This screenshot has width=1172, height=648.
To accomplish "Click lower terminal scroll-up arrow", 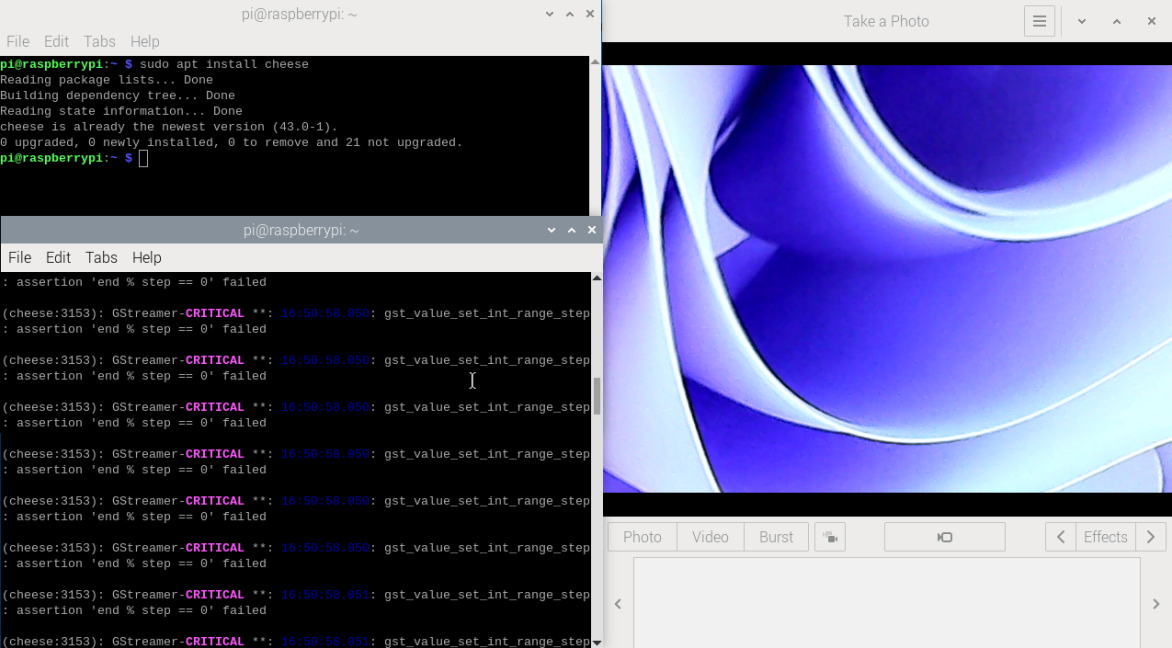I will 596,278.
